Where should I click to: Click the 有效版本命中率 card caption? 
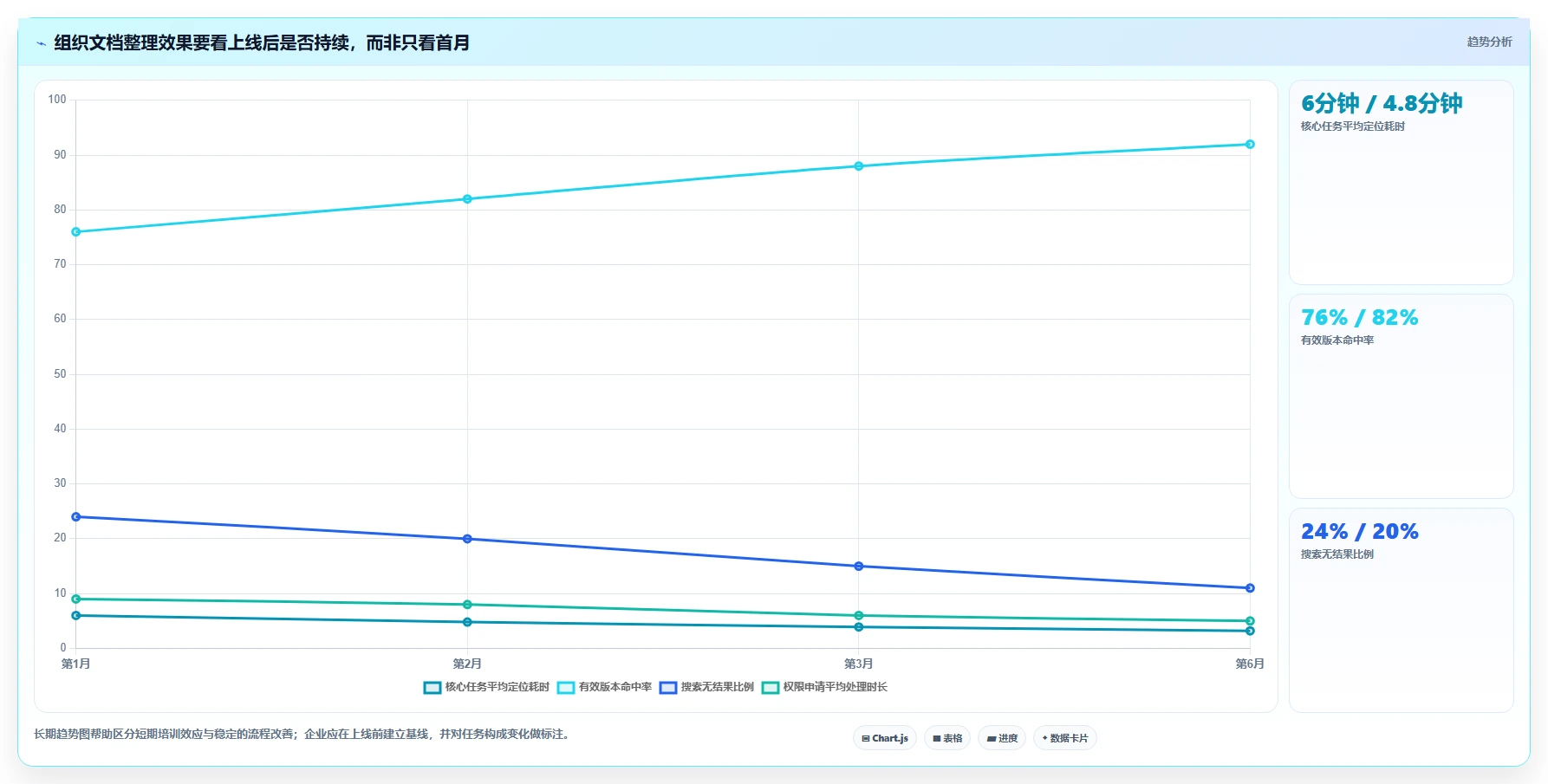pyautogui.click(x=1337, y=340)
